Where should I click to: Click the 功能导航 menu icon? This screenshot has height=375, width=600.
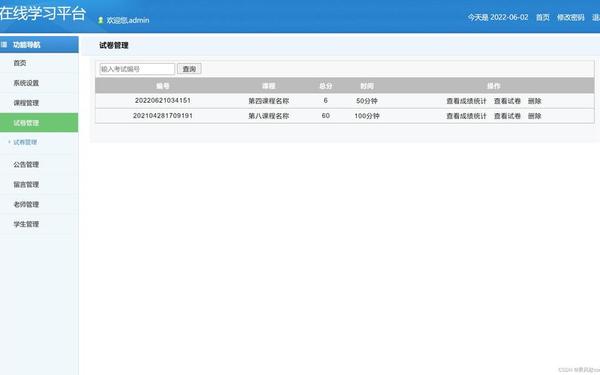(x=4, y=45)
